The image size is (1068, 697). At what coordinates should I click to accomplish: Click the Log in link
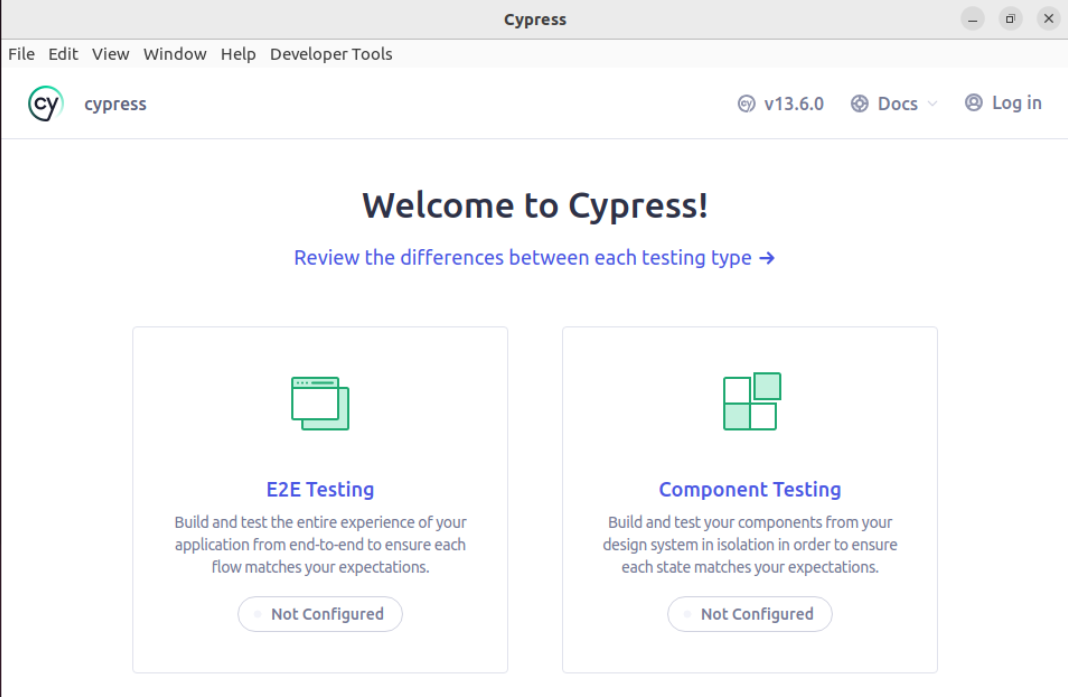(1016, 103)
